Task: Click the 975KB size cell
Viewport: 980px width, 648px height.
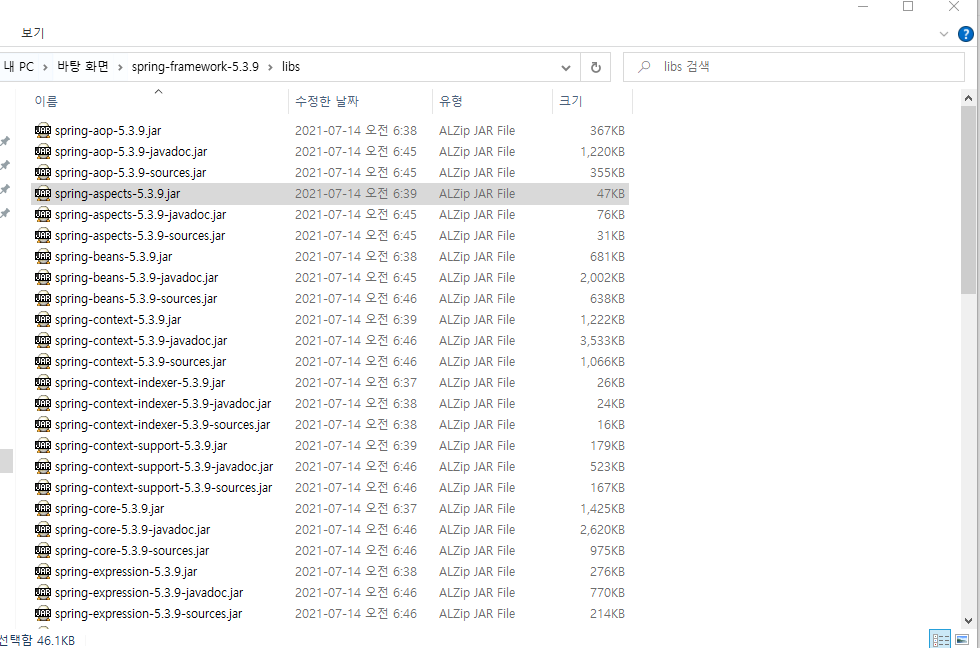Action: pyautogui.click(x=607, y=551)
